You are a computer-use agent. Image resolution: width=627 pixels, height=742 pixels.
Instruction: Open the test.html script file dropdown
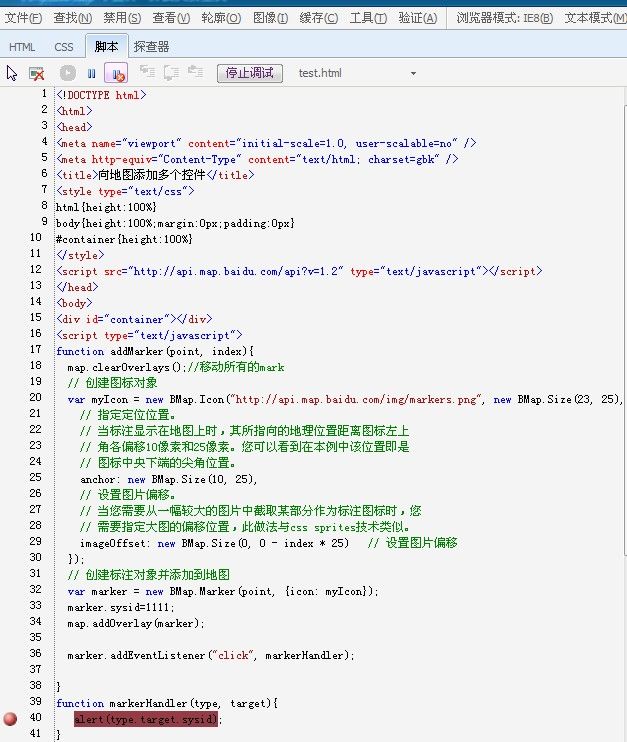(x=413, y=73)
